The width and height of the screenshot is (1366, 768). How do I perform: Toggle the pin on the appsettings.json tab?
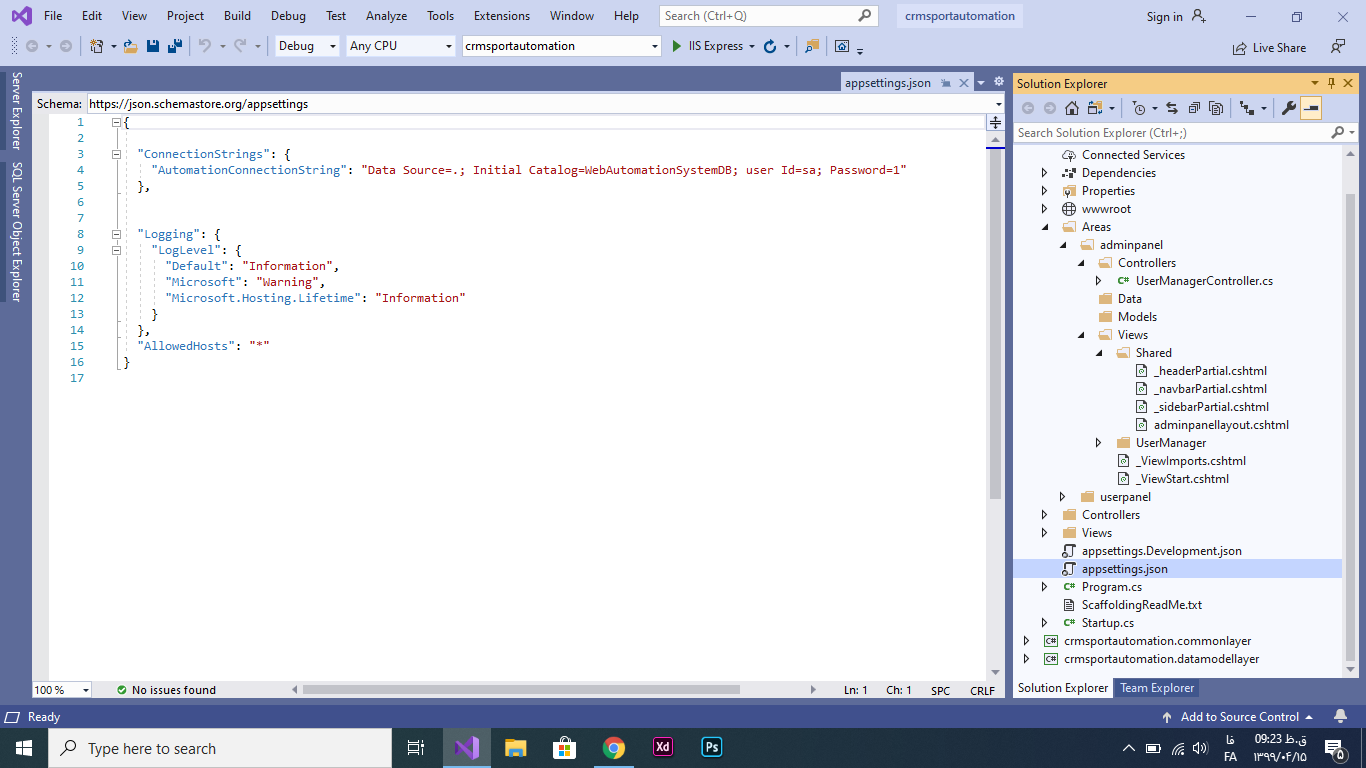click(x=945, y=83)
